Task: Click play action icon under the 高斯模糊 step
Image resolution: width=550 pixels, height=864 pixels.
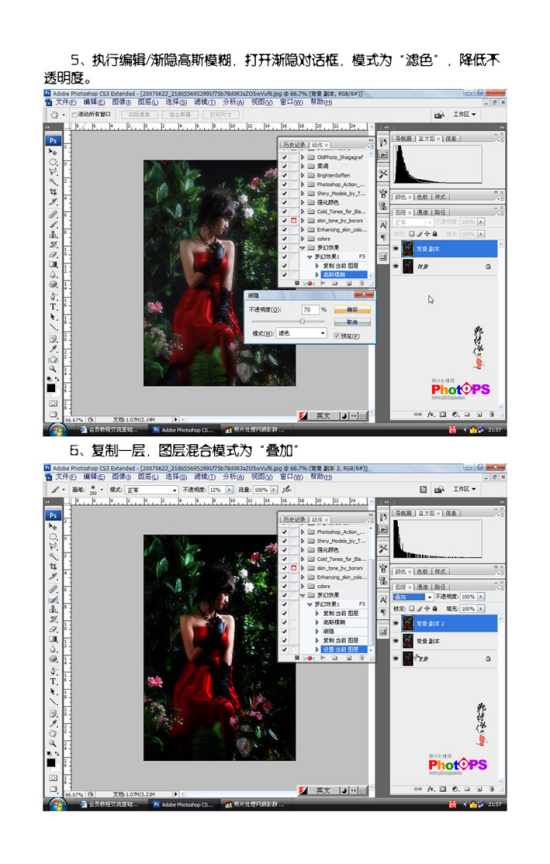Action: (x=323, y=283)
